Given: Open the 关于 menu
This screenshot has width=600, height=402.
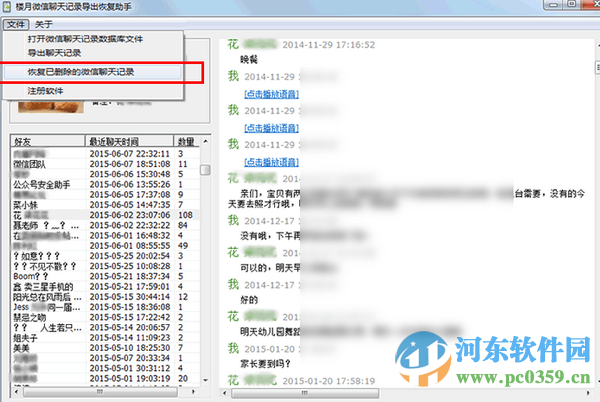Looking at the screenshot, I should pos(44,24).
